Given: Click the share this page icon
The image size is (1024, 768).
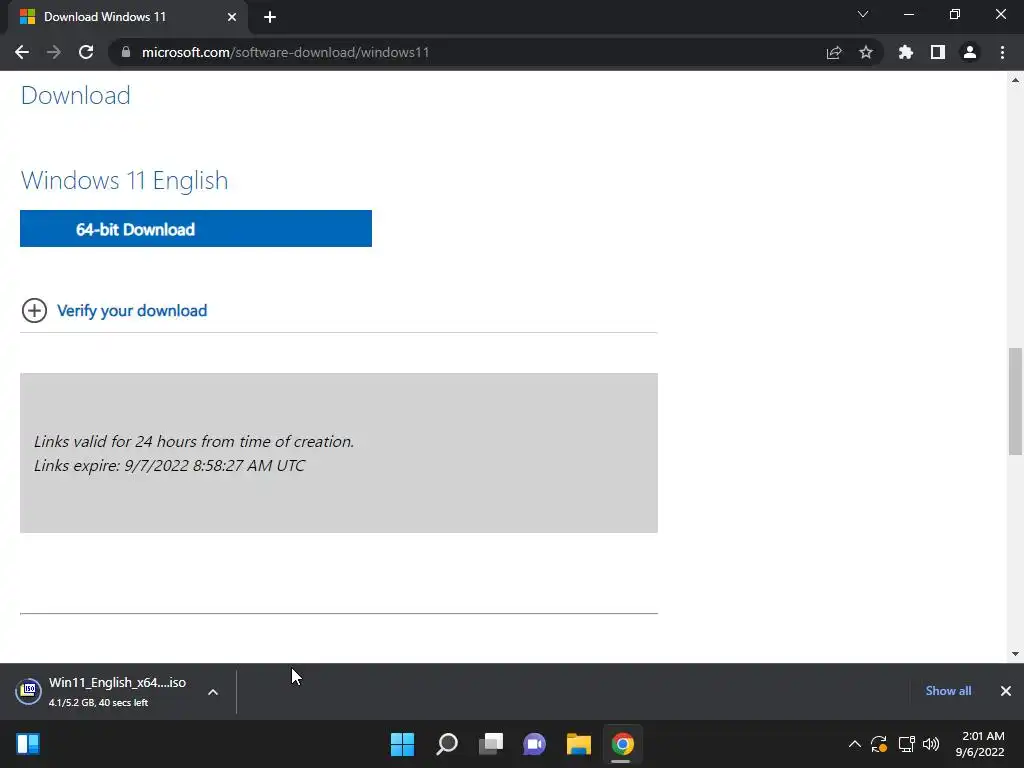Looking at the screenshot, I should [x=834, y=52].
